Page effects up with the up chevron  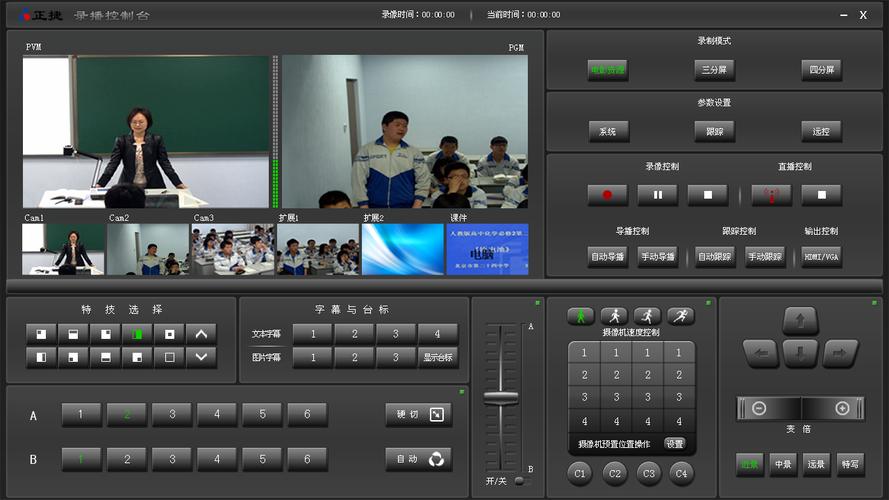201,334
